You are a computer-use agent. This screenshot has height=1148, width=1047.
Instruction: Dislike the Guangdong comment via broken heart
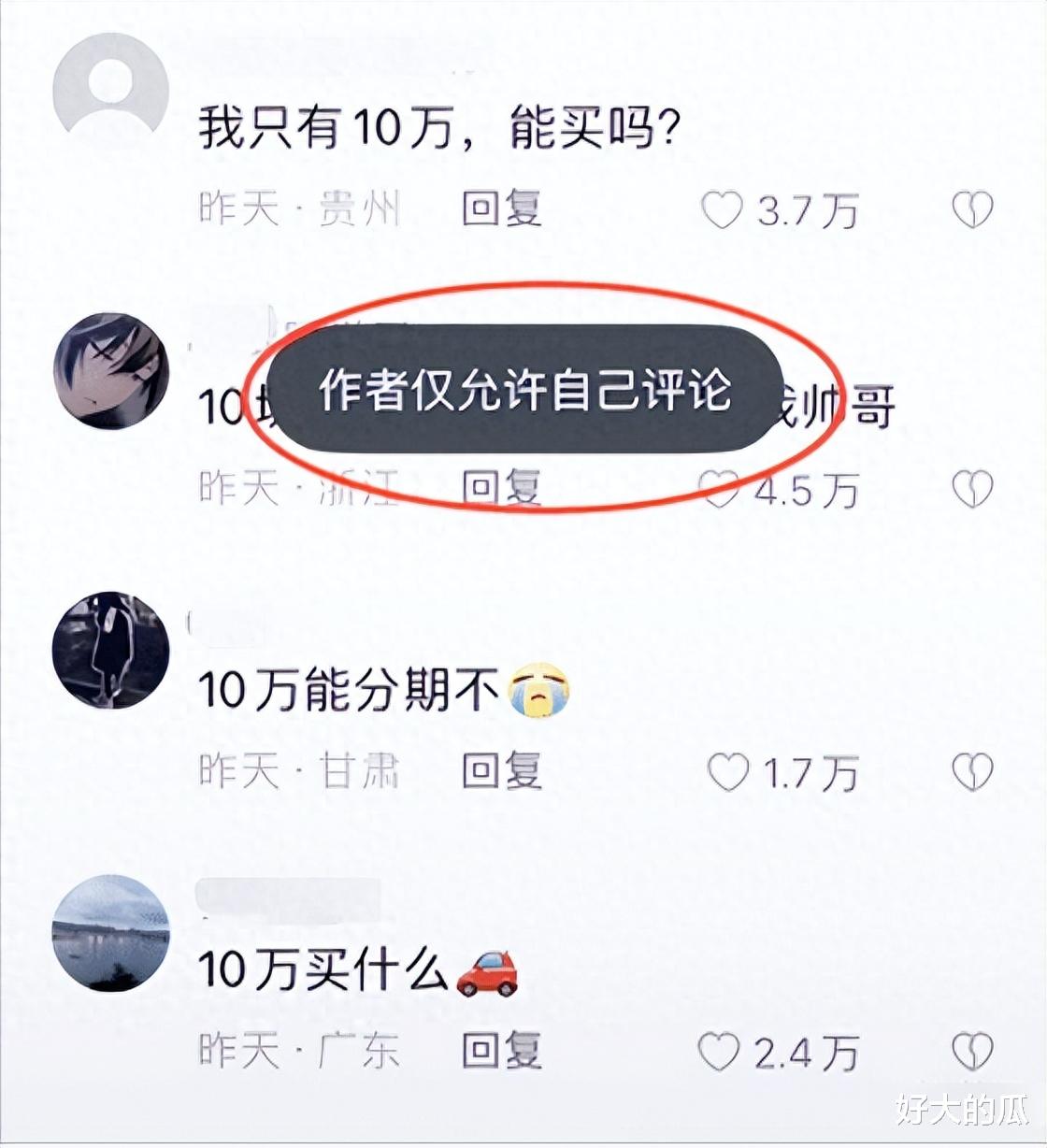972,1053
